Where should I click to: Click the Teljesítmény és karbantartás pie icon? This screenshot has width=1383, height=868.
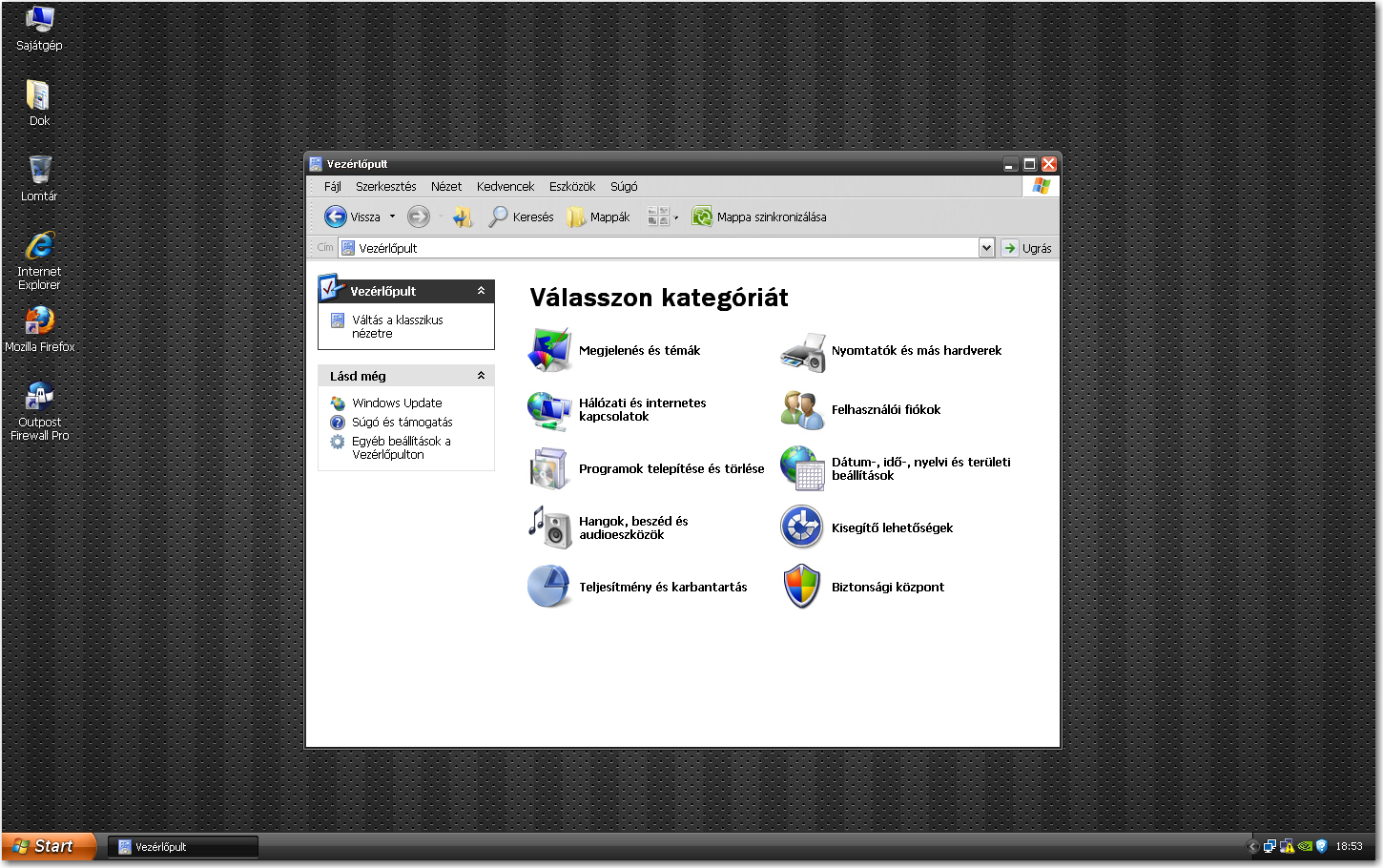[549, 587]
